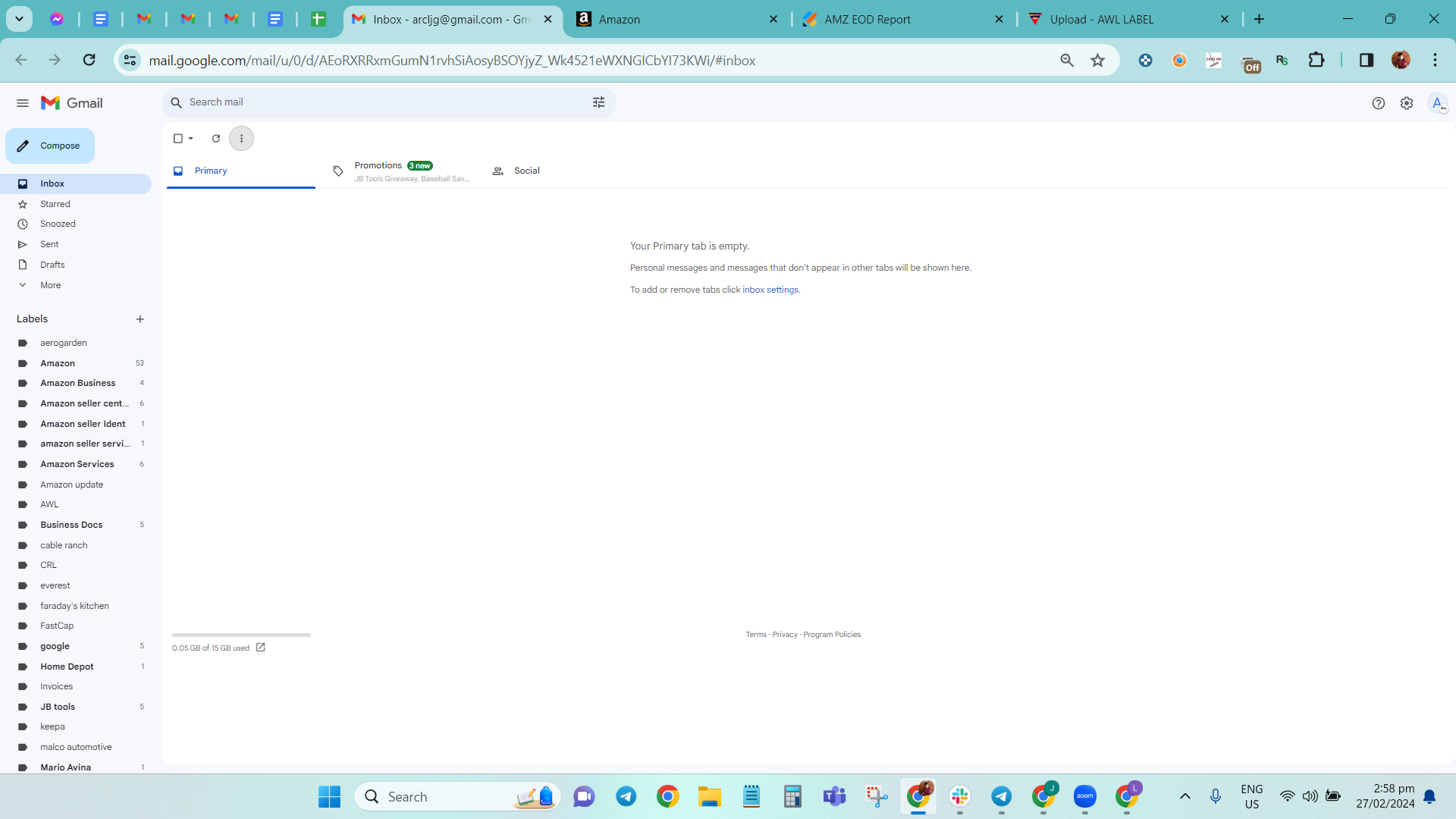The height and width of the screenshot is (819, 1456).
Task: Open Microsoft Teams from the taskbar
Action: pos(835,796)
